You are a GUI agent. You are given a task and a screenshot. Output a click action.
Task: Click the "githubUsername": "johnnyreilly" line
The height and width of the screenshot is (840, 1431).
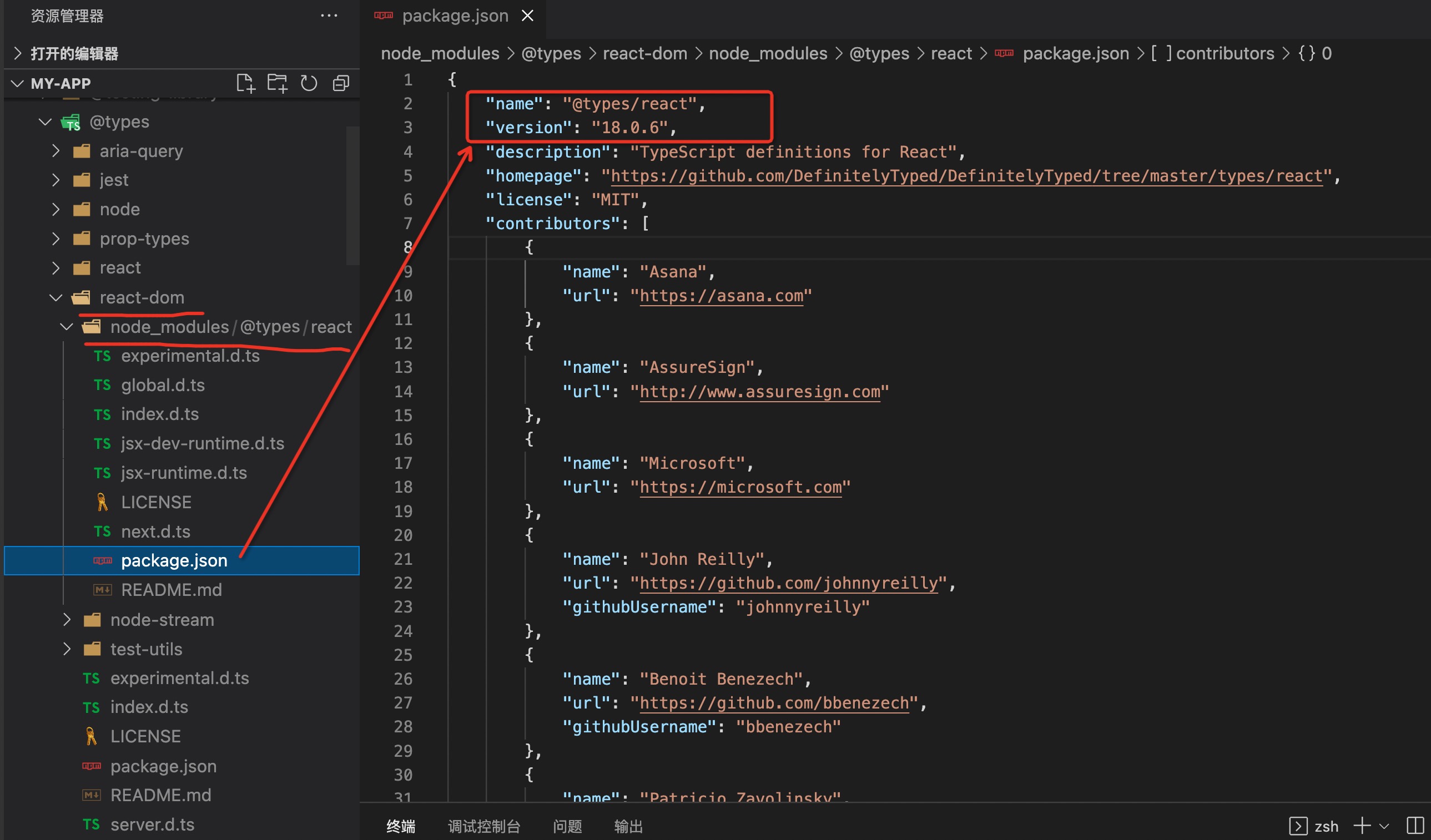tap(716, 608)
